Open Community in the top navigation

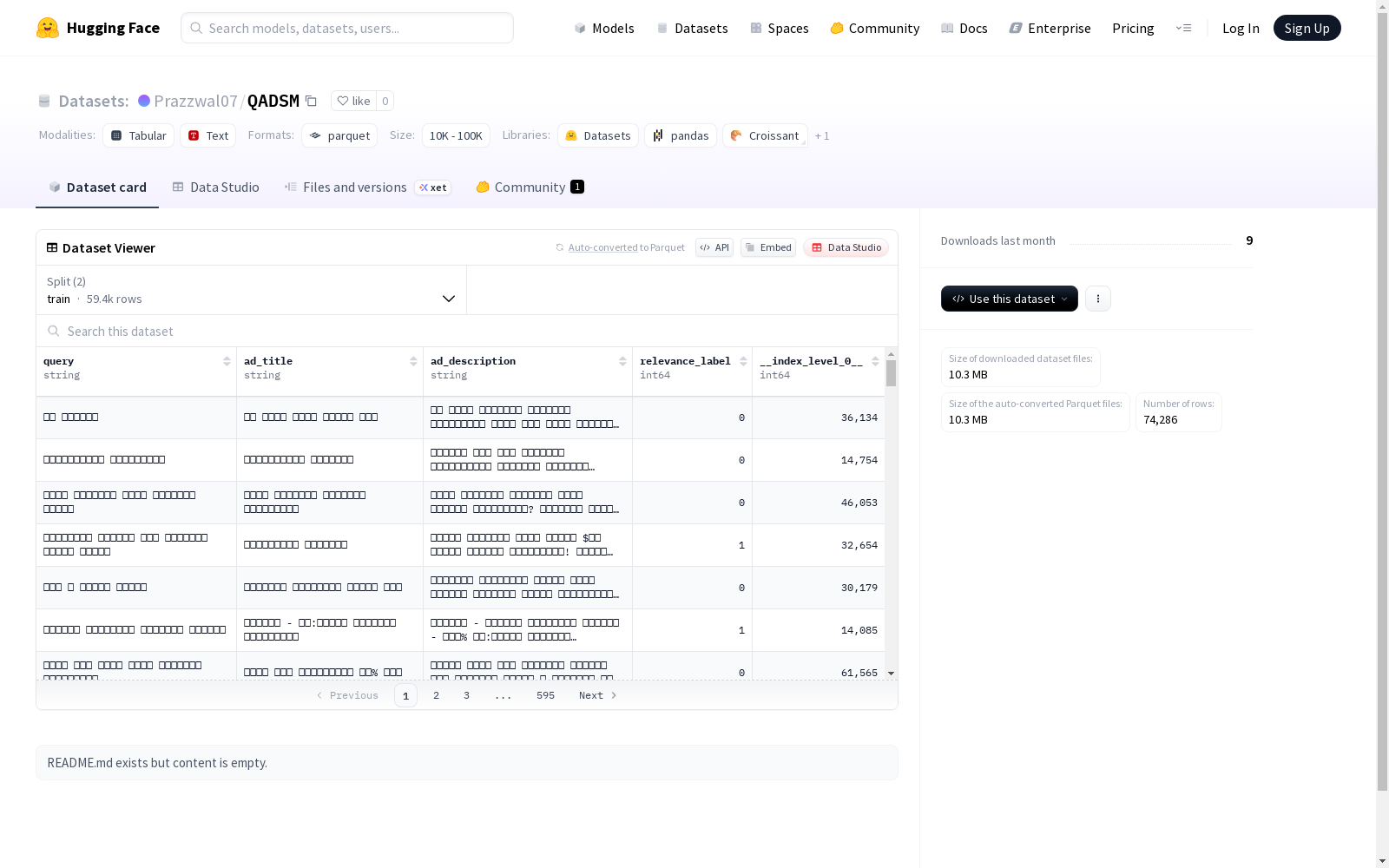click(x=875, y=28)
